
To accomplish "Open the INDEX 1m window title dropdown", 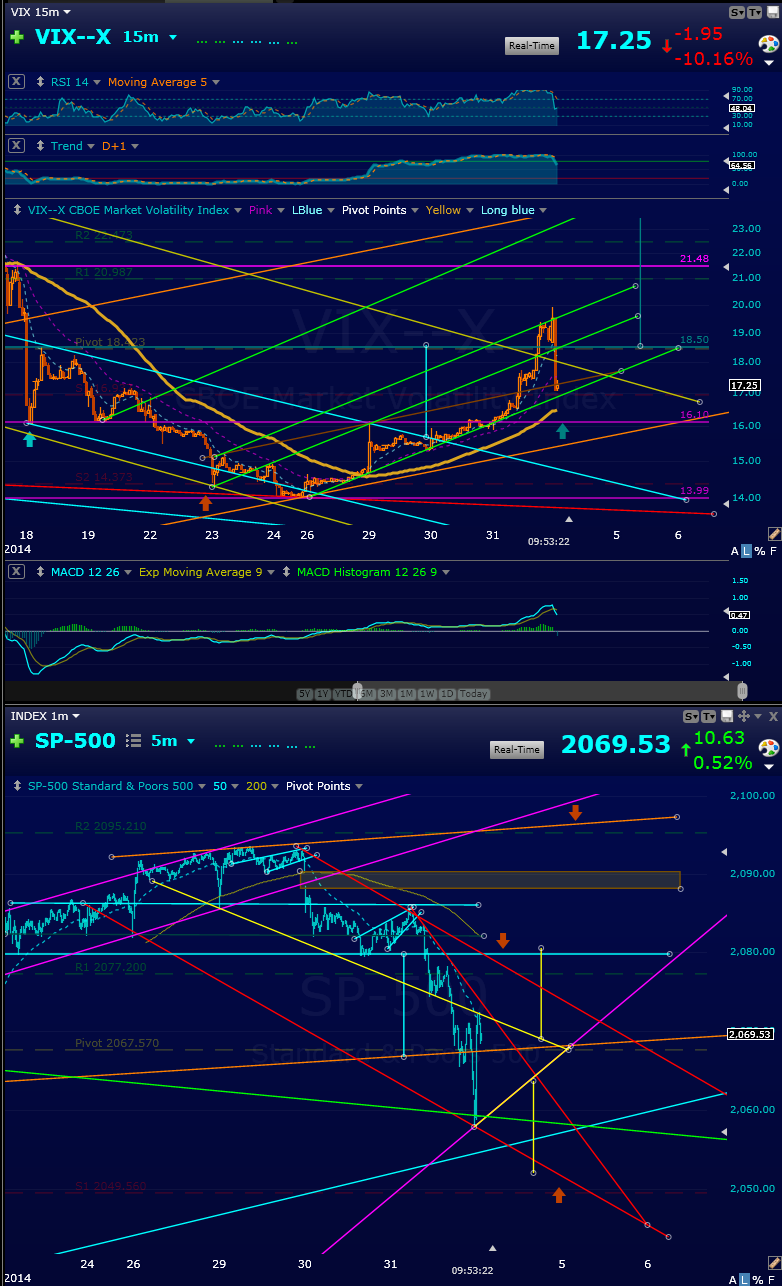I will [x=76, y=716].
